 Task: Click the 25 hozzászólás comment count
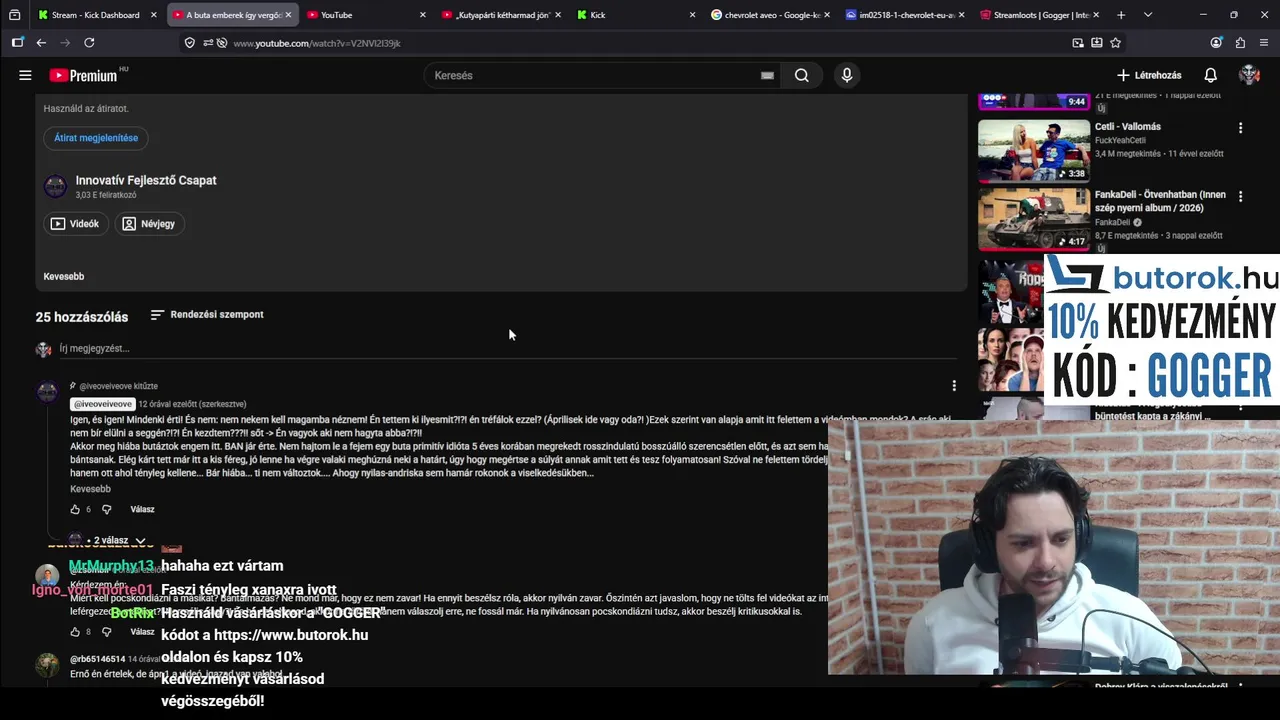(x=82, y=317)
